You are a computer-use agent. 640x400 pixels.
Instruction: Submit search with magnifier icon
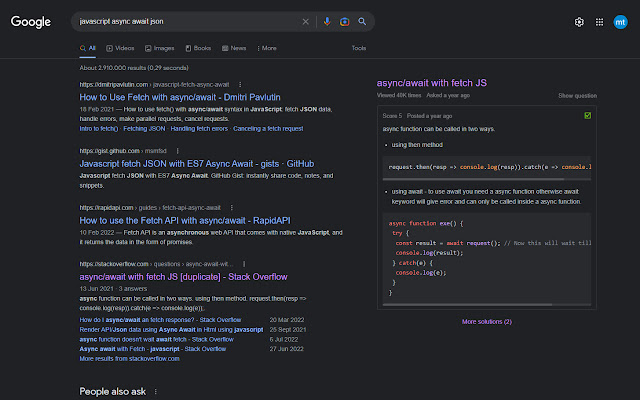pyautogui.click(x=362, y=22)
